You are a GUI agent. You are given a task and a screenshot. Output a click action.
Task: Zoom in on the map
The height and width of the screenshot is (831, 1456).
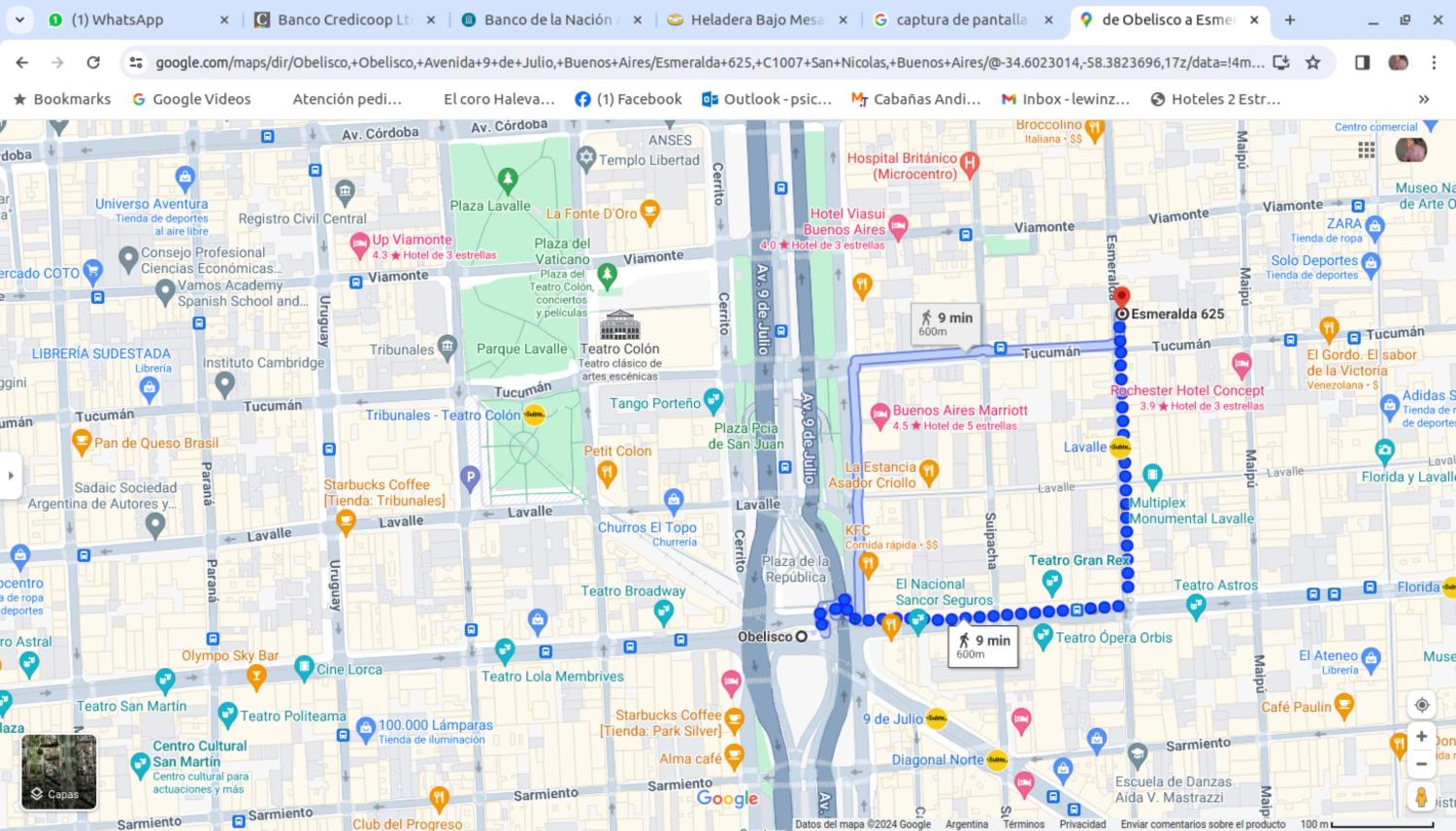click(x=1422, y=736)
